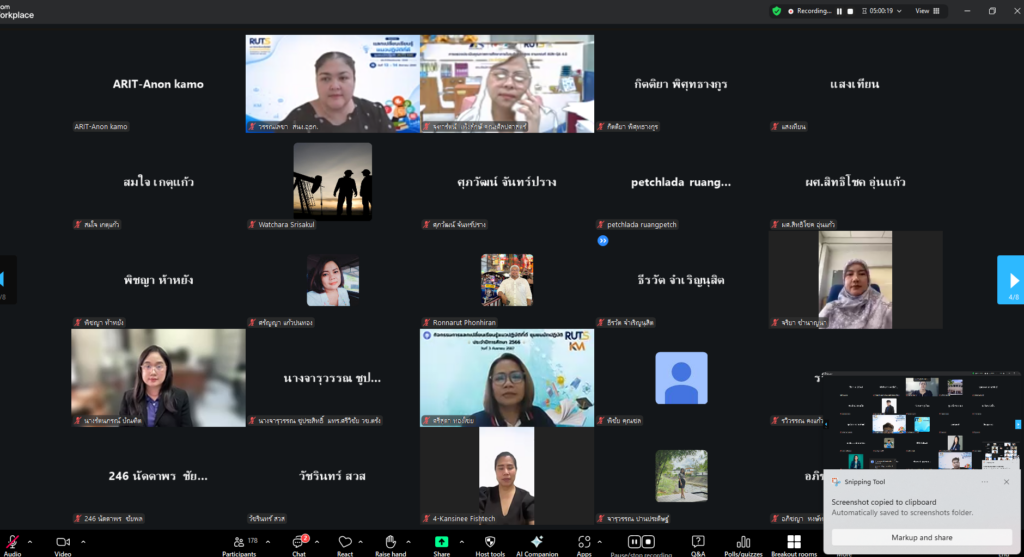
Task: Expand video settings arrow beside Video
Action: coord(83,542)
